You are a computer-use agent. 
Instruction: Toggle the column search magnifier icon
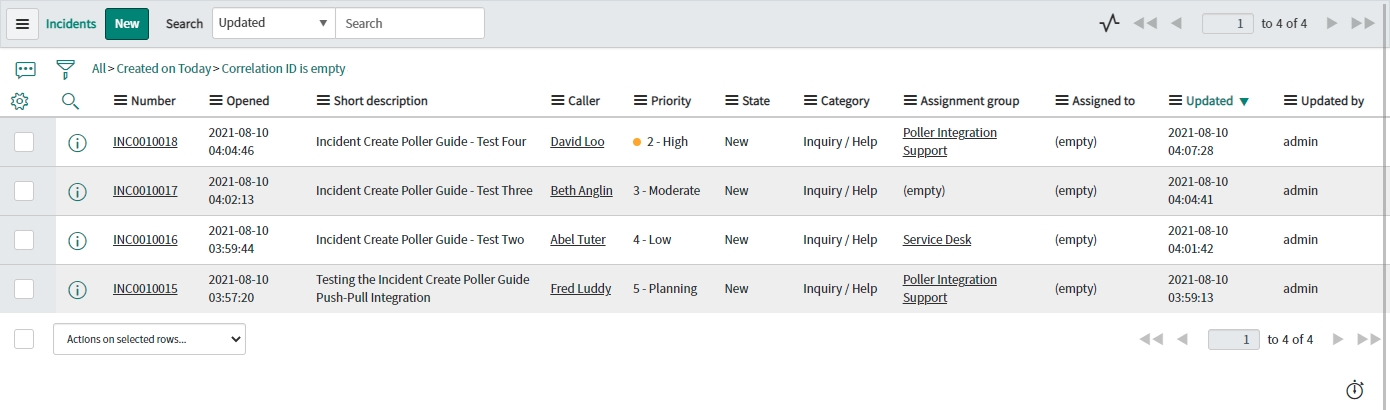click(70, 101)
